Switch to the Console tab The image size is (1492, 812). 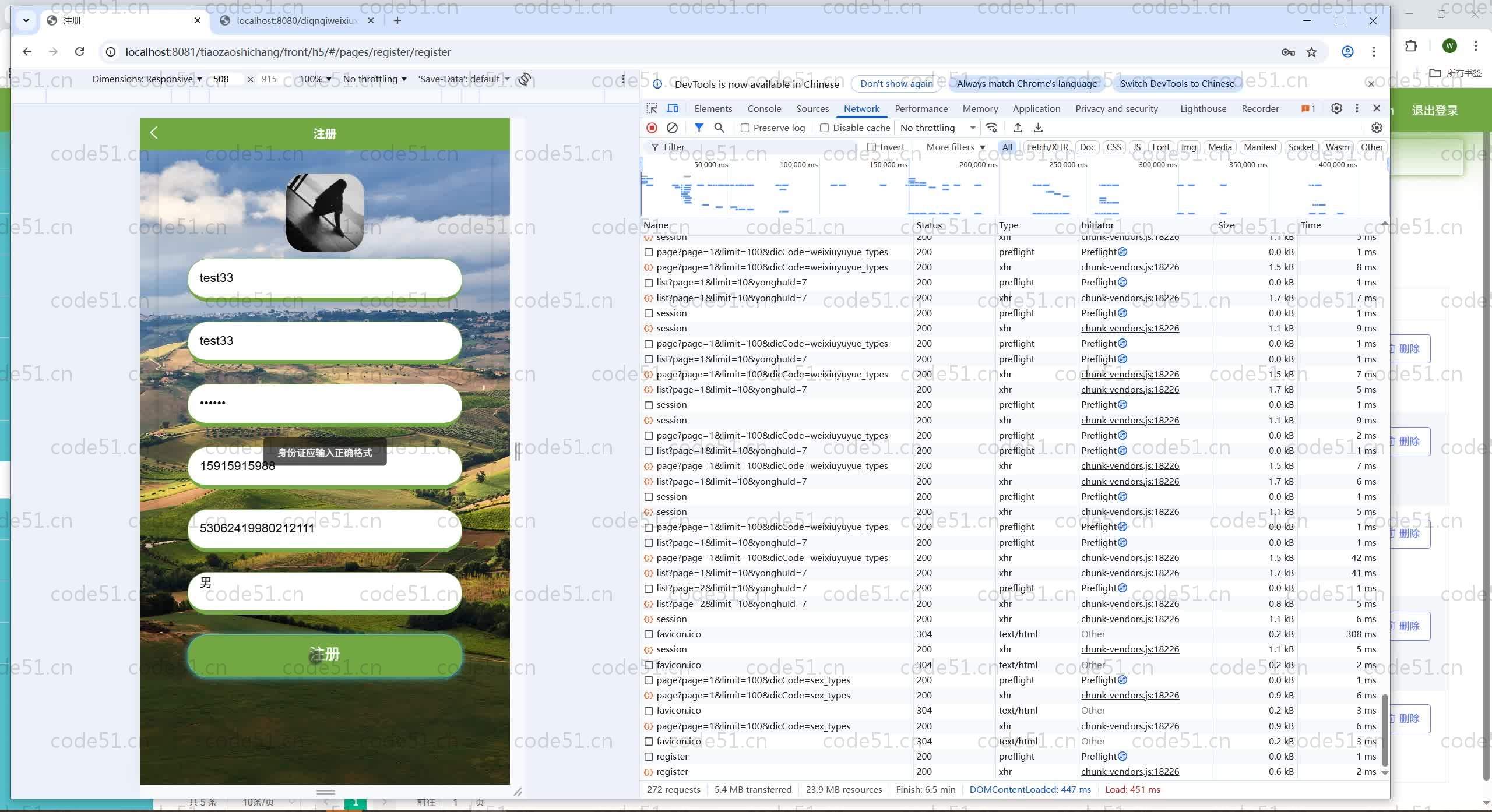[x=764, y=109]
